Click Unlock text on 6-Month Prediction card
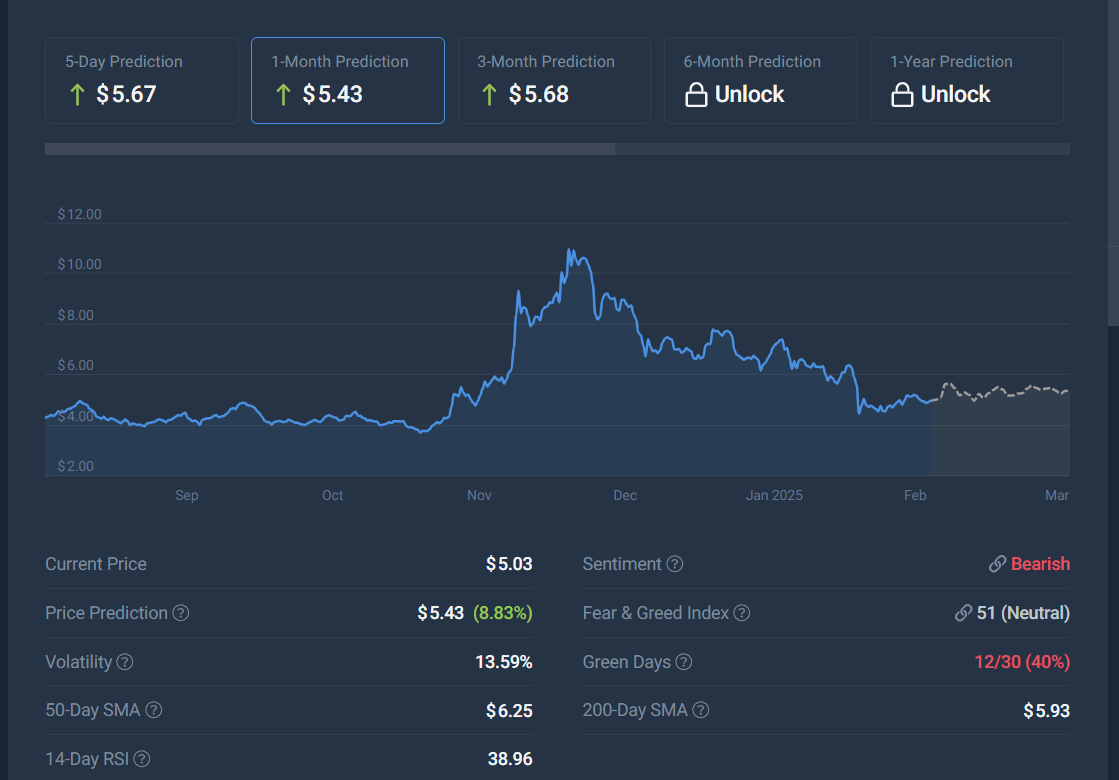This screenshot has height=780, width=1119. (749, 95)
